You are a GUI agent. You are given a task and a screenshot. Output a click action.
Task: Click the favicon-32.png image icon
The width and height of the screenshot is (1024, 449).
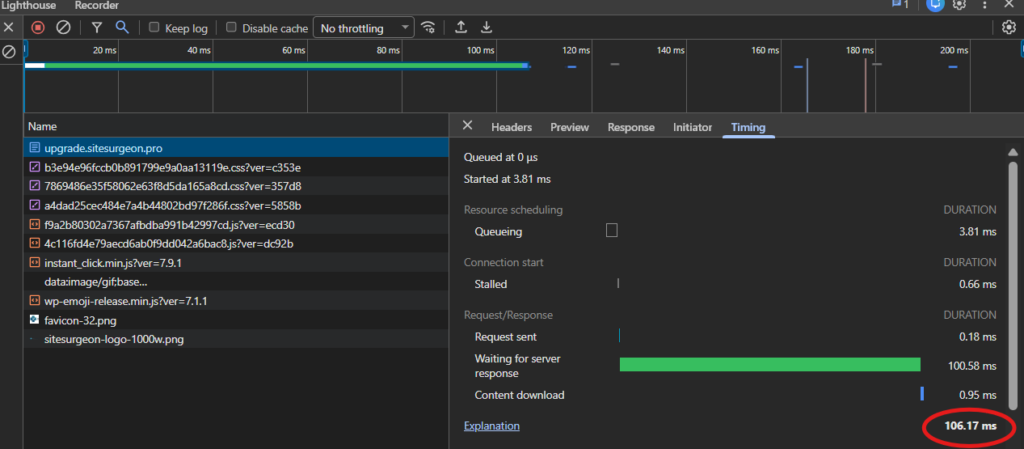click(35, 320)
